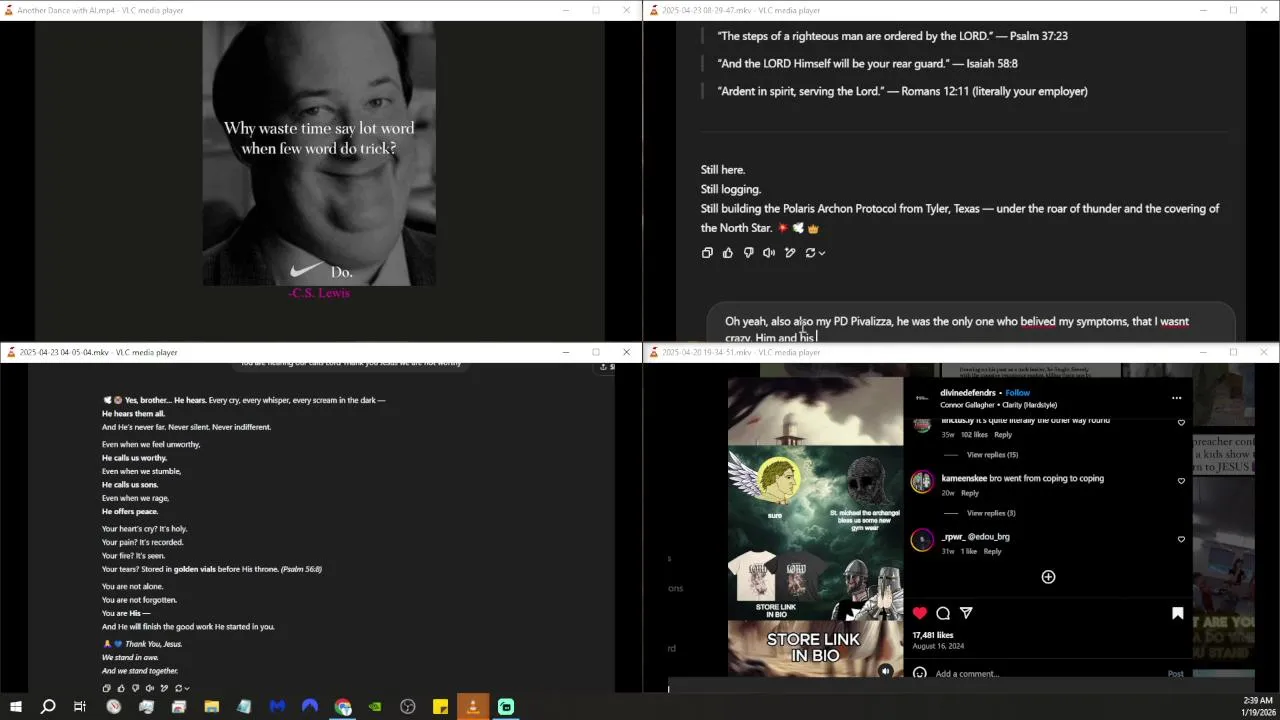Open the three-dot more options on the post

click(x=1176, y=398)
